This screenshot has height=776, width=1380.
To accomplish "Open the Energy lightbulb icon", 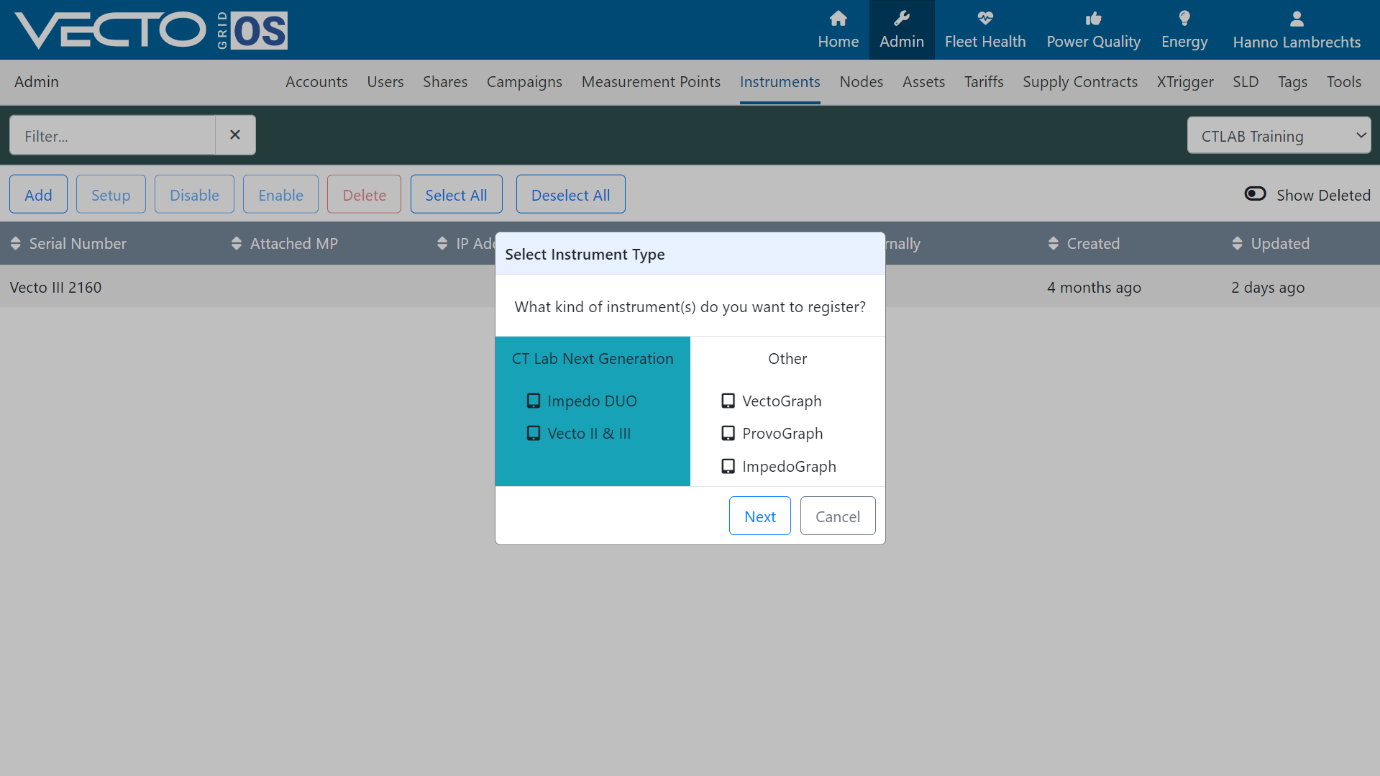I will coord(1184,18).
